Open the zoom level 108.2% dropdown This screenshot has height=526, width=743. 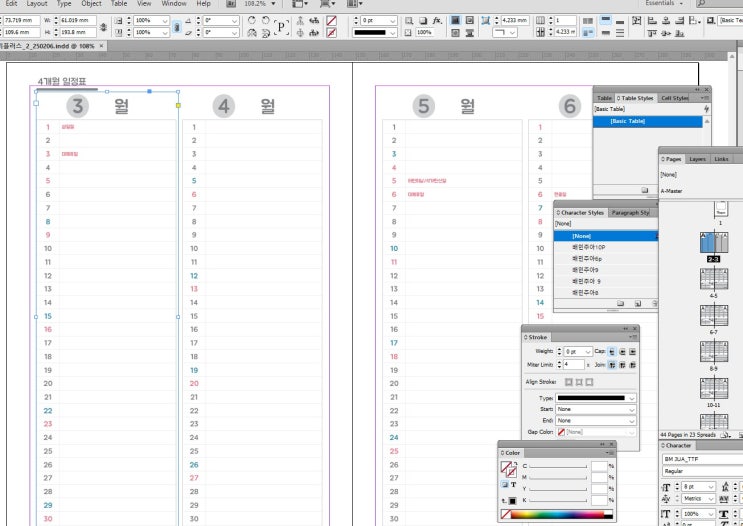coord(273,4)
